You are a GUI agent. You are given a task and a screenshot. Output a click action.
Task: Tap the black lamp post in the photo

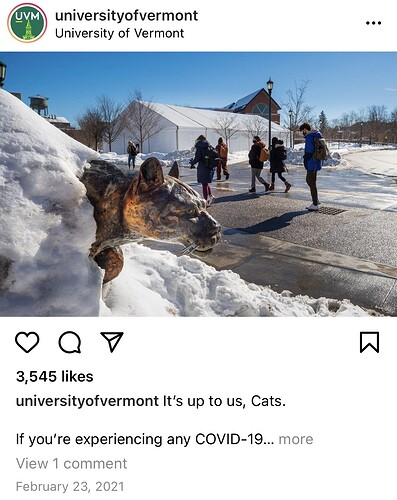click(x=270, y=113)
